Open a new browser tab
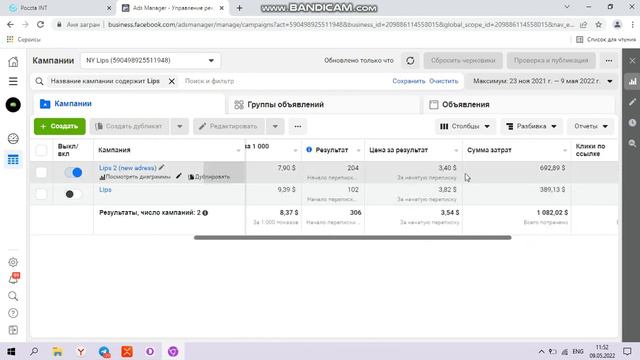This screenshot has height=360, width=640. point(239,8)
